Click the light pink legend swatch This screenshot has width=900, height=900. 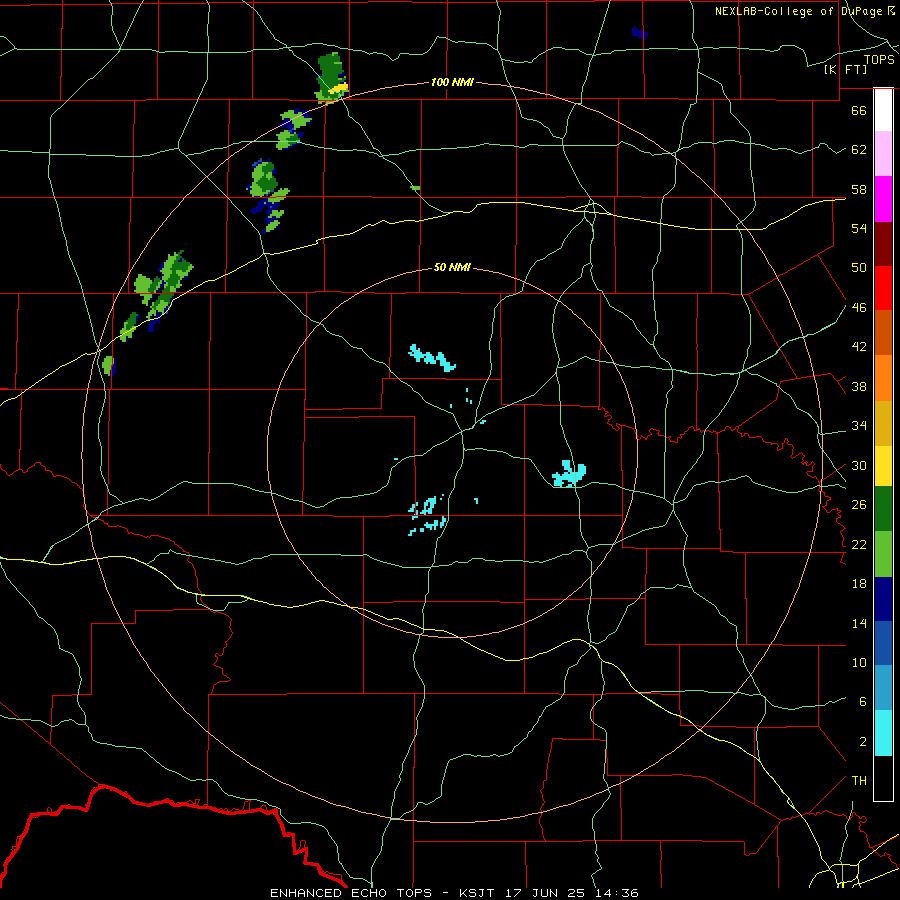pyautogui.click(x=883, y=153)
